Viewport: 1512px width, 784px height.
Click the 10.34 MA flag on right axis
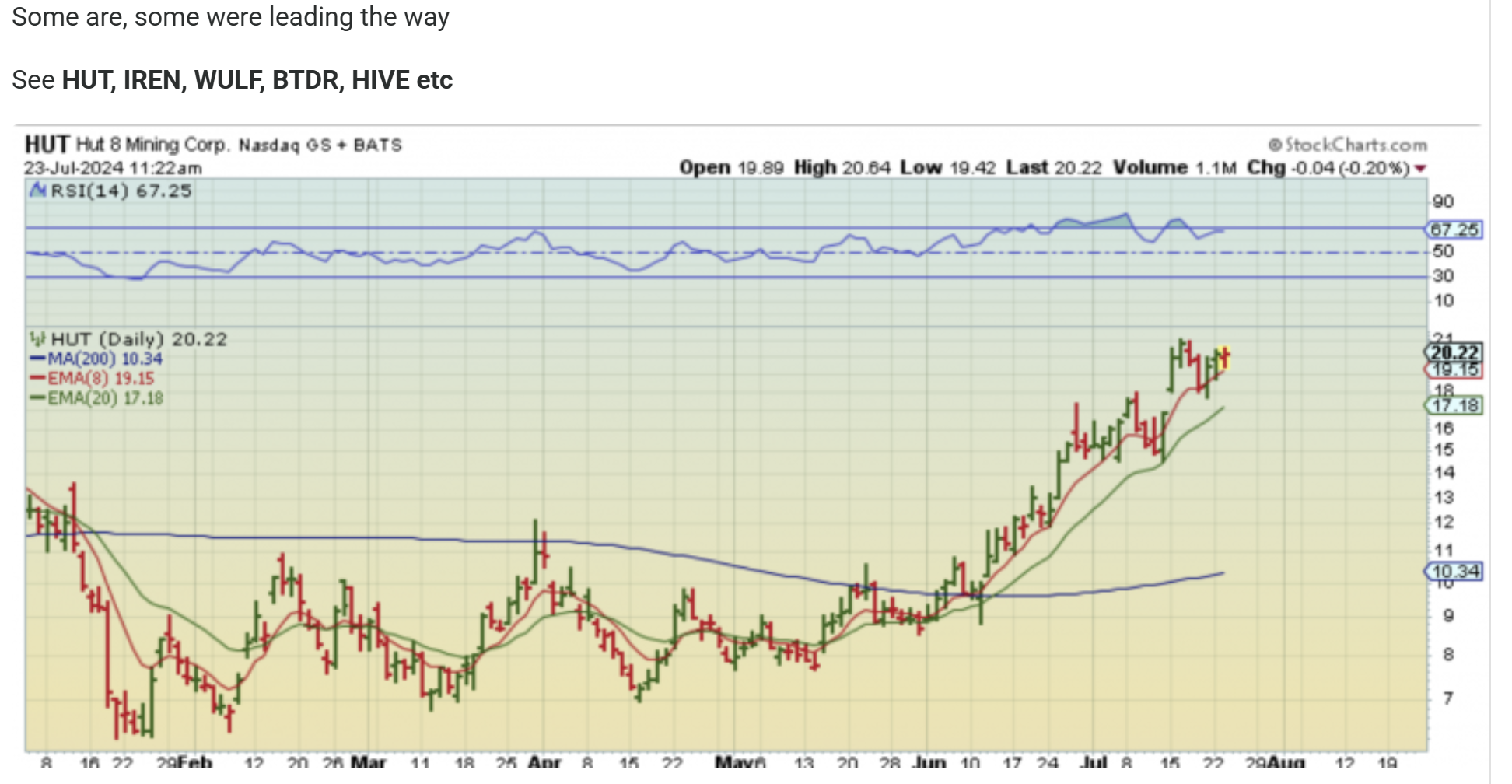pyautogui.click(x=1454, y=572)
